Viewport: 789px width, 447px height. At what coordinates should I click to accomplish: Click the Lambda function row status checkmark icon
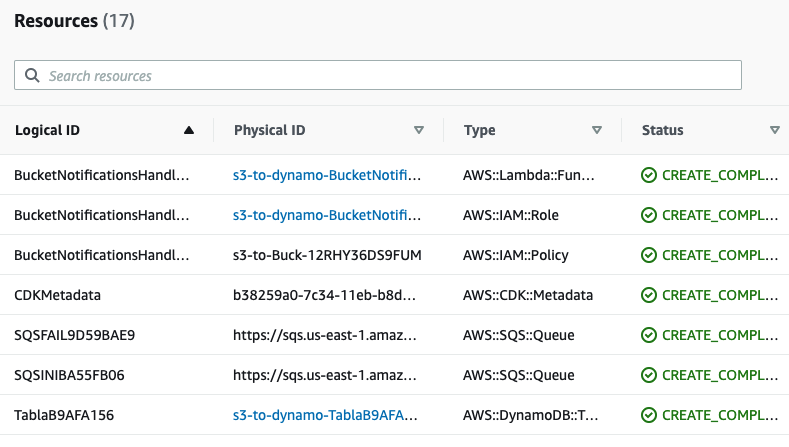click(x=648, y=175)
